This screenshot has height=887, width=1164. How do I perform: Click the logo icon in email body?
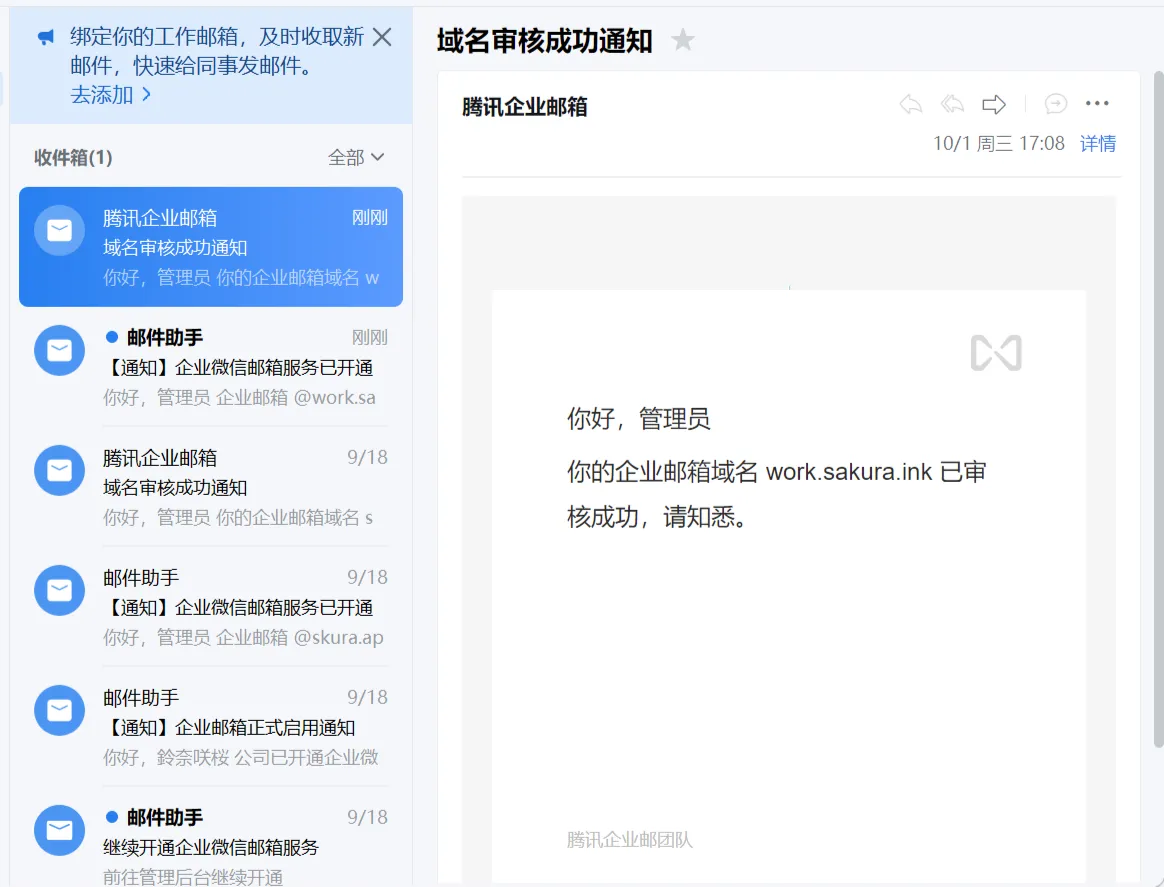[x=996, y=353]
